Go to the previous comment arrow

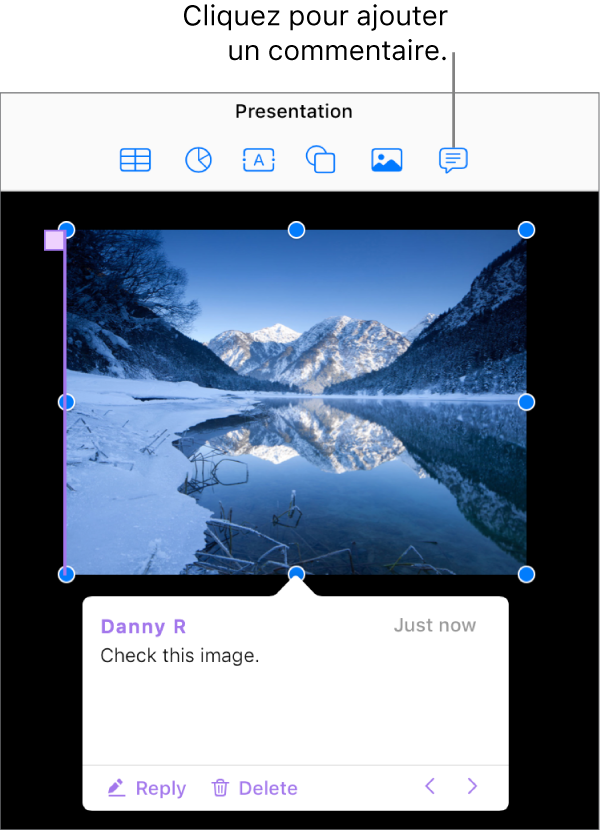click(x=430, y=786)
